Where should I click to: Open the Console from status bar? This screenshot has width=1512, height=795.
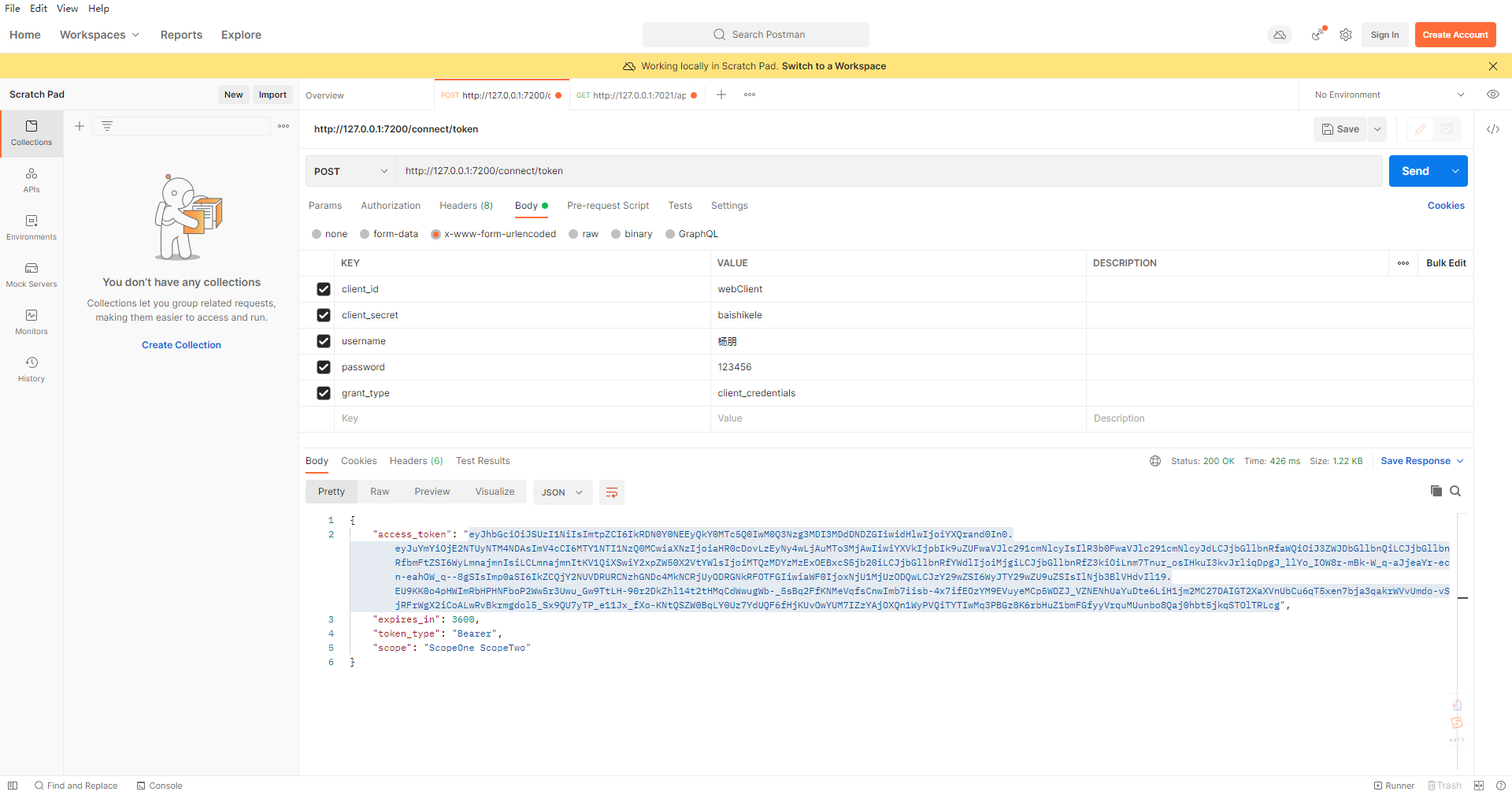159,786
